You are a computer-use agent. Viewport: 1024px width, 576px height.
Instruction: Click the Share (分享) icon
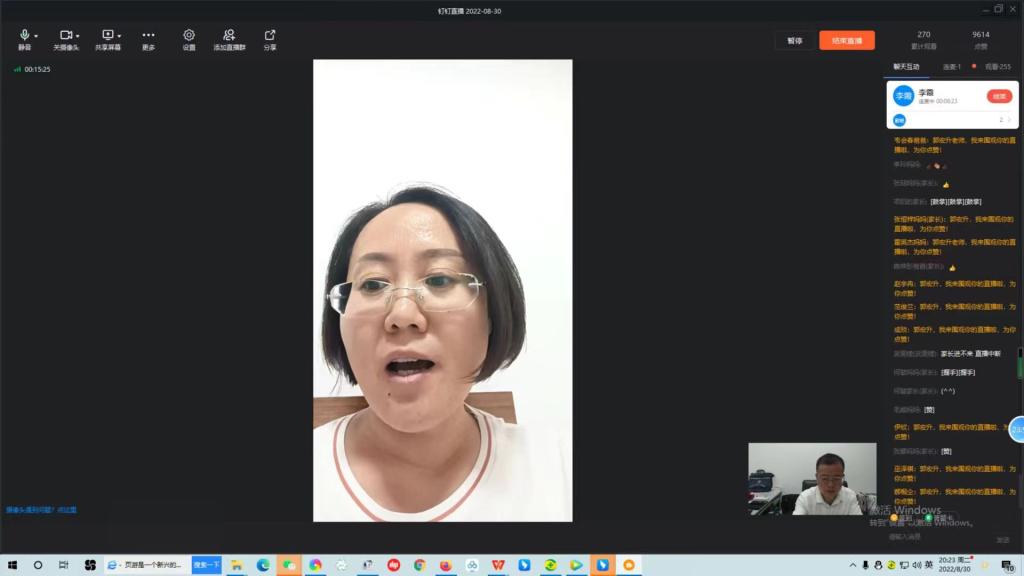(270, 39)
